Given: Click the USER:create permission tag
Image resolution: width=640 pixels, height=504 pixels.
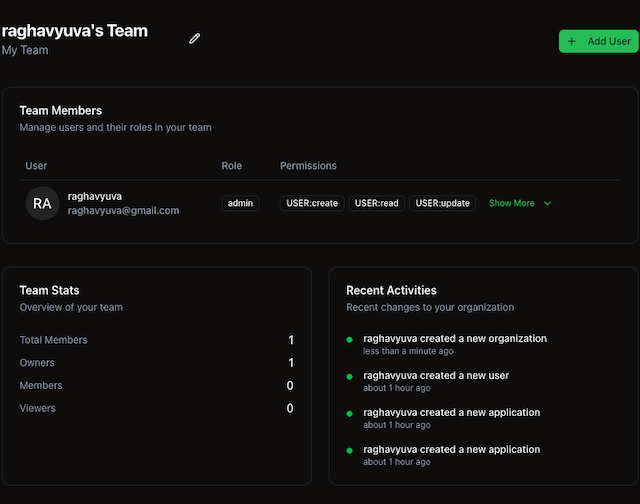Looking at the screenshot, I should tap(312, 203).
